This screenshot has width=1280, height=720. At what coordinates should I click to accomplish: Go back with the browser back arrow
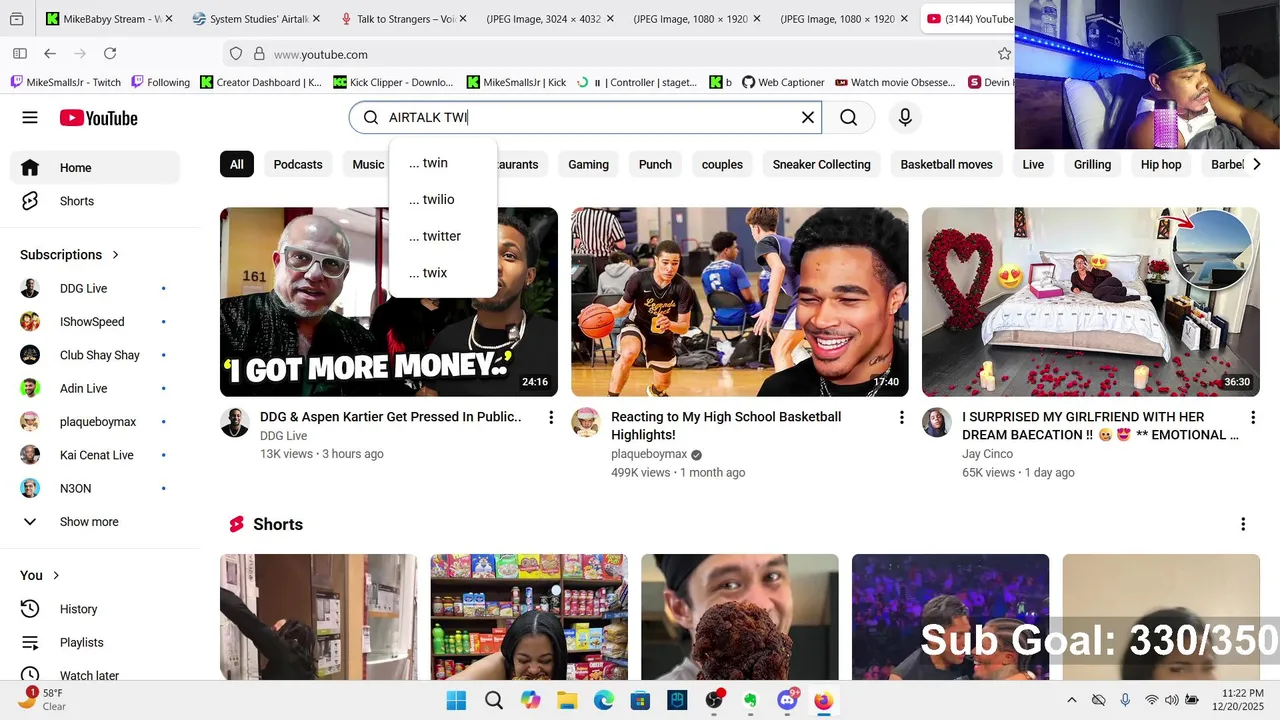[x=50, y=54]
